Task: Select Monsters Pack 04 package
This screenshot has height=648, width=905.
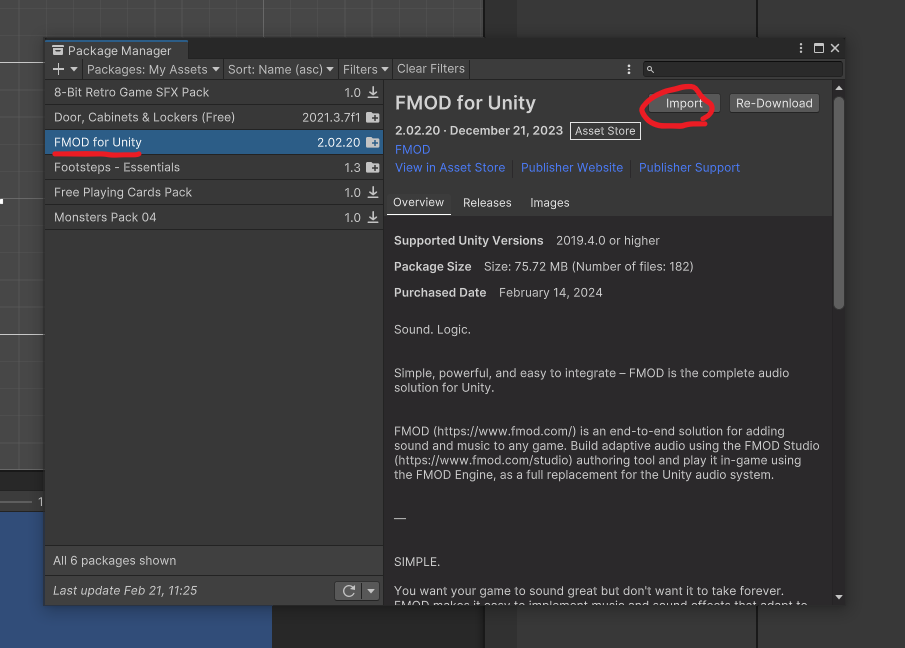Action: (214, 217)
